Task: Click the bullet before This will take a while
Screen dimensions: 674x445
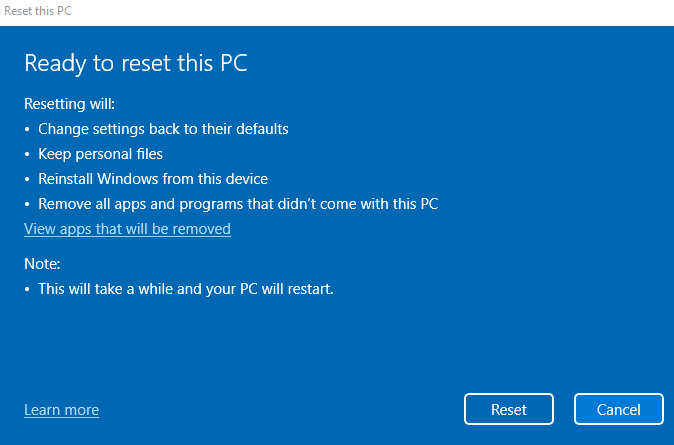Action: [x=28, y=290]
